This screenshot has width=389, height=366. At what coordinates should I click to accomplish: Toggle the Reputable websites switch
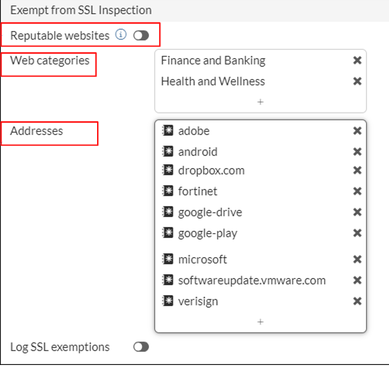141,35
